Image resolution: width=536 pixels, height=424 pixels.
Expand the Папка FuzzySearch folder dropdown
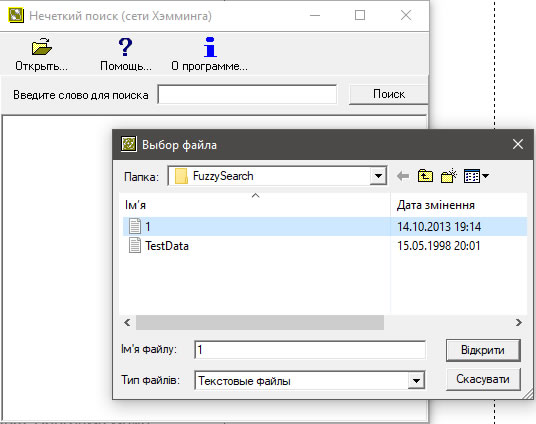pyautogui.click(x=378, y=176)
